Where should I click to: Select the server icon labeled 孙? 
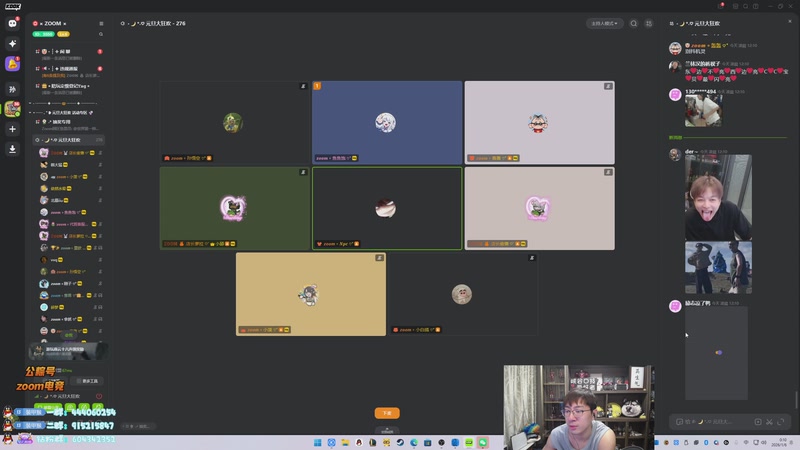point(12,89)
